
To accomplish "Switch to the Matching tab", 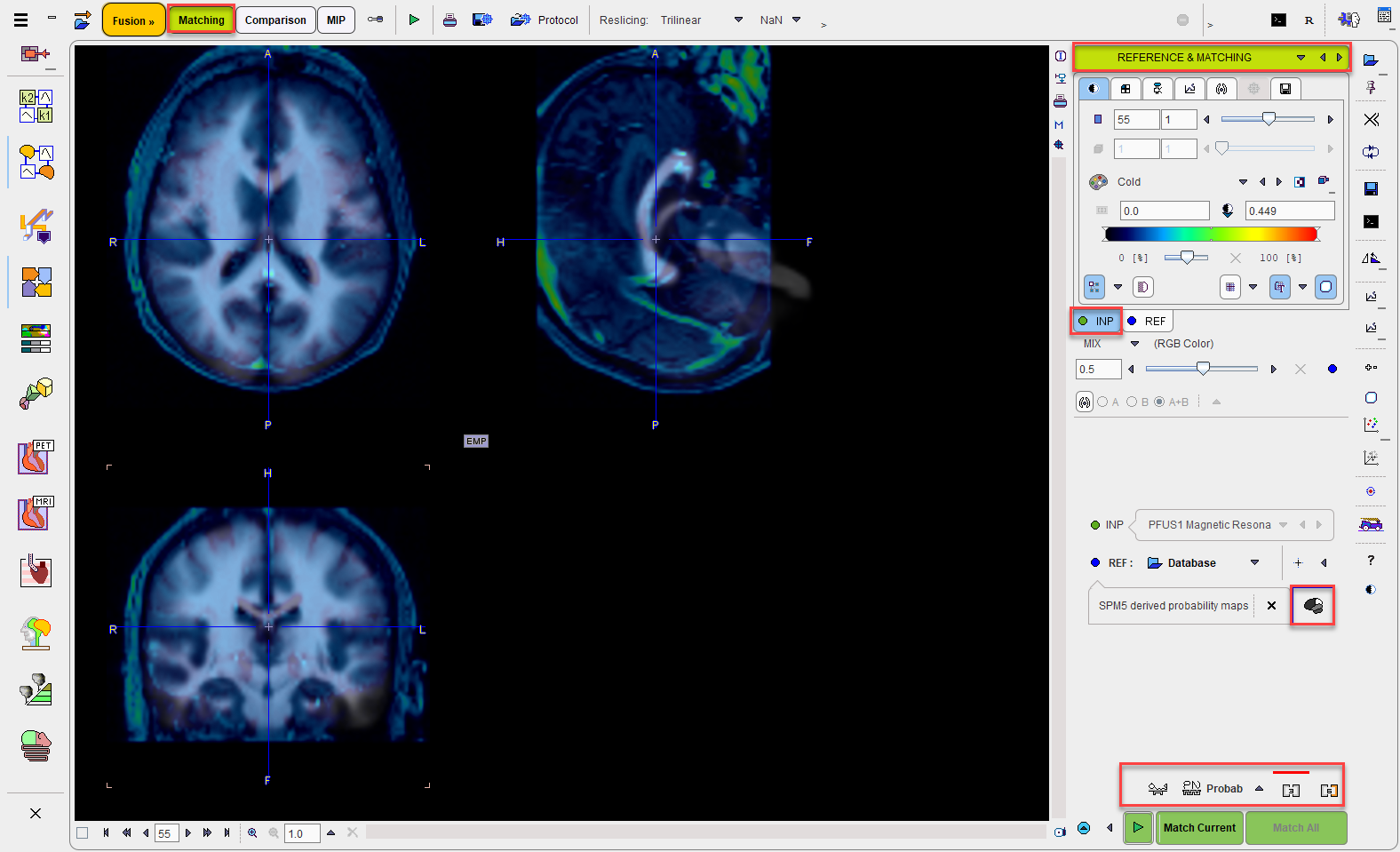I will [x=201, y=20].
